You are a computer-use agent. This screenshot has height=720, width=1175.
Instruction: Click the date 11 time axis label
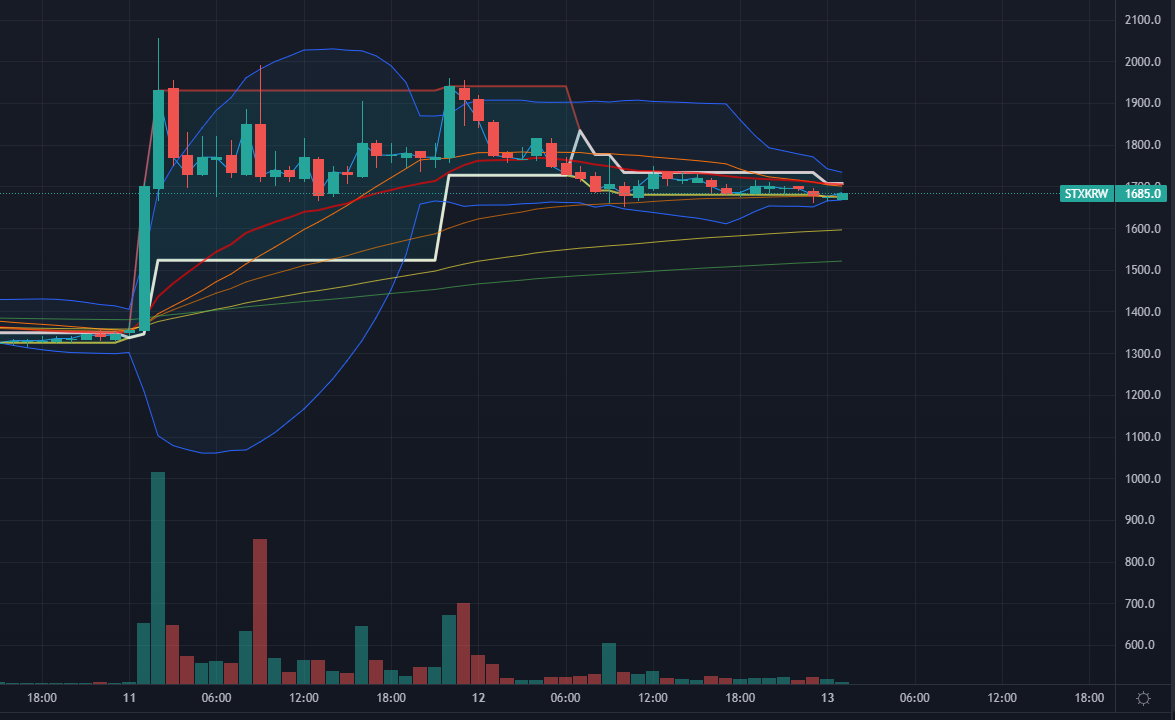tap(129, 698)
